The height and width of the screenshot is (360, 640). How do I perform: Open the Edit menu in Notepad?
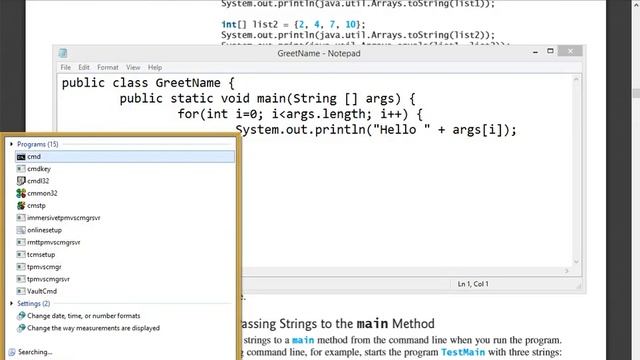pyautogui.click(x=84, y=67)
